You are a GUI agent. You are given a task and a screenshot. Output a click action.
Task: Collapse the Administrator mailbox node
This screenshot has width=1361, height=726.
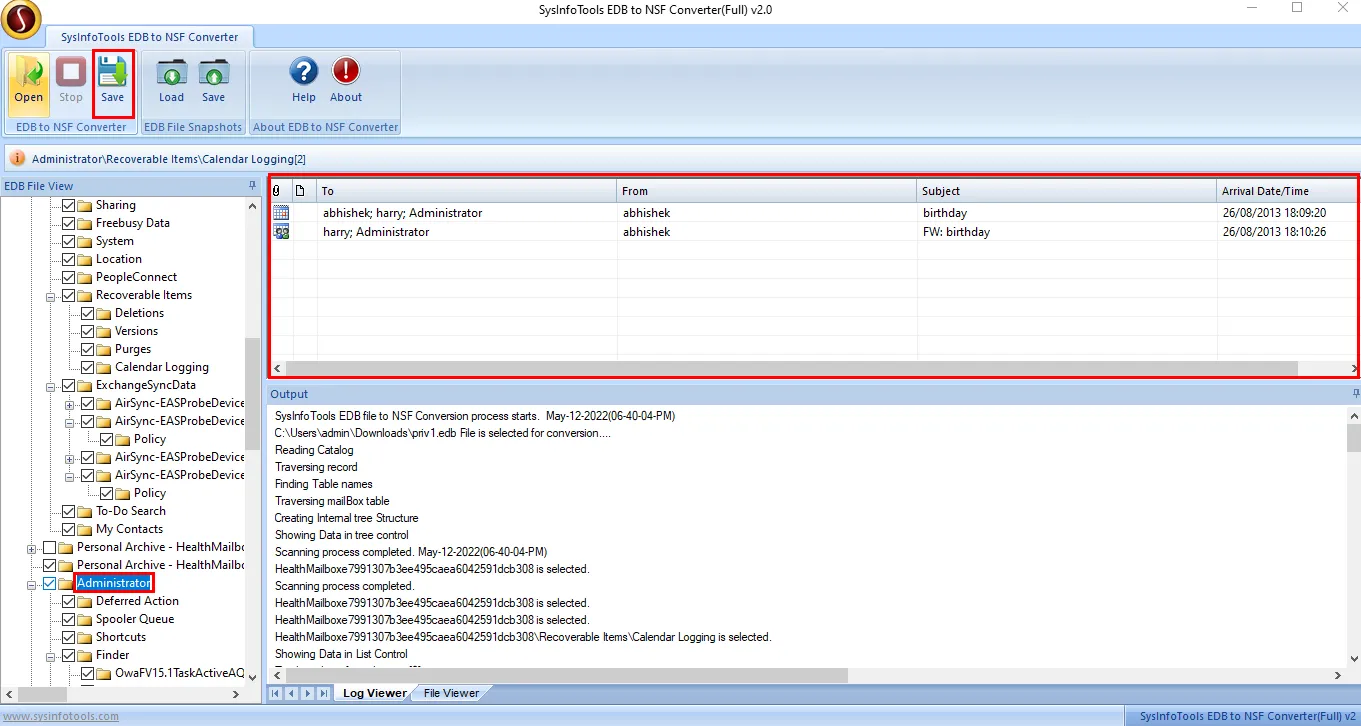[31, 584]
